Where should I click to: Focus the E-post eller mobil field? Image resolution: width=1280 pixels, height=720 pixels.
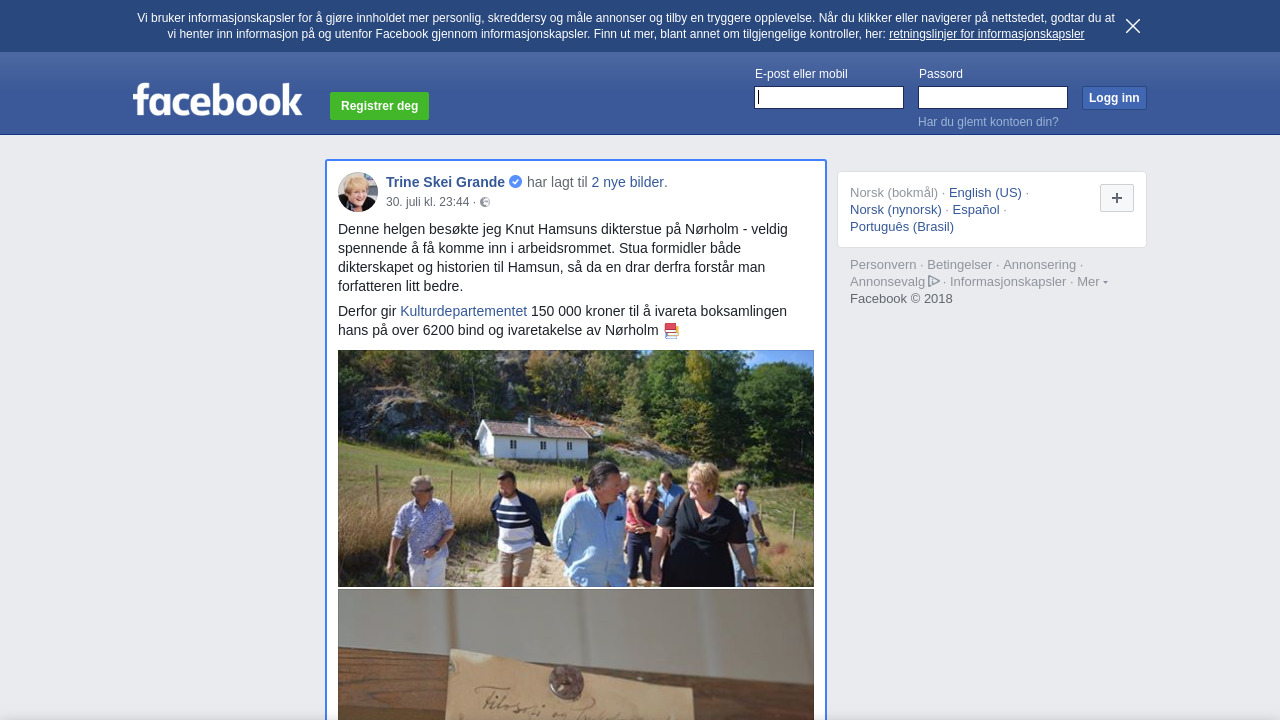click(x=829, y=97)
